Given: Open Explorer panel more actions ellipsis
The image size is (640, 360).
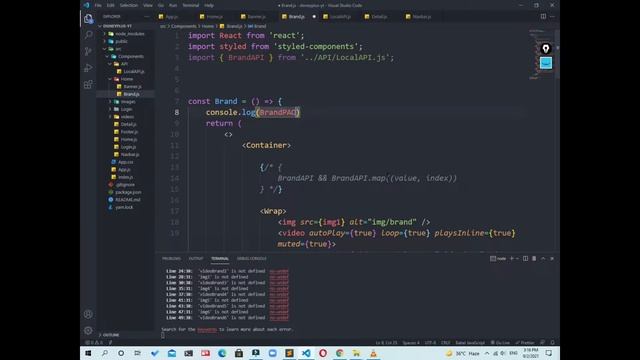Looking at the screenshot, I should tap(147, 16).
